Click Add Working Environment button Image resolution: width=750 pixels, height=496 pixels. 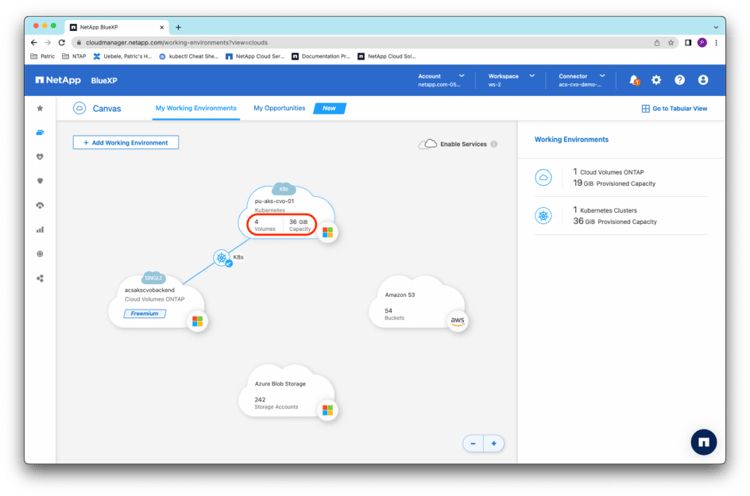click(126, 143)
